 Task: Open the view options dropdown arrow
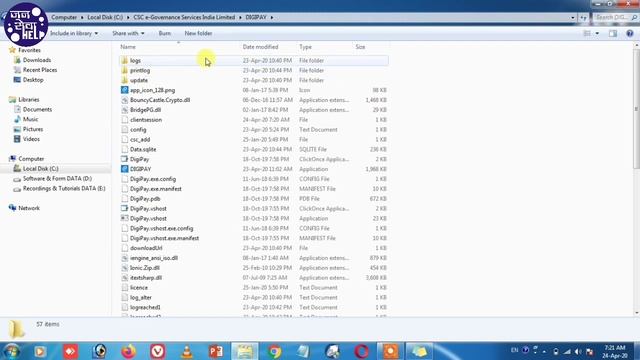(597, 33)
